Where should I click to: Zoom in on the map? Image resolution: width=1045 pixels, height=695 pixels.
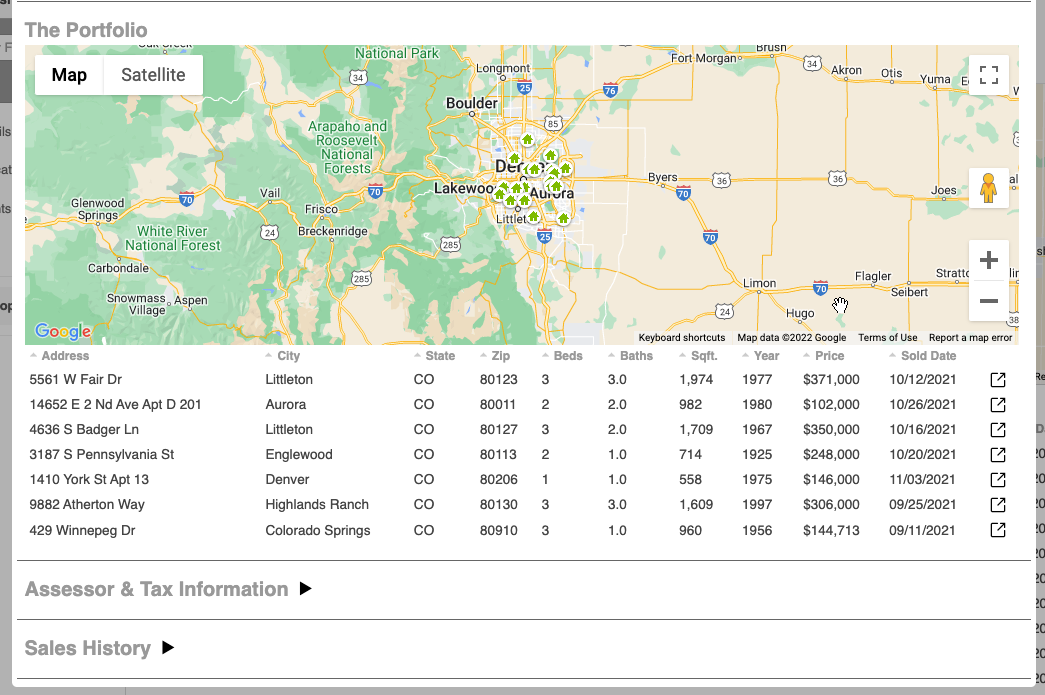(x=988, y=260)
